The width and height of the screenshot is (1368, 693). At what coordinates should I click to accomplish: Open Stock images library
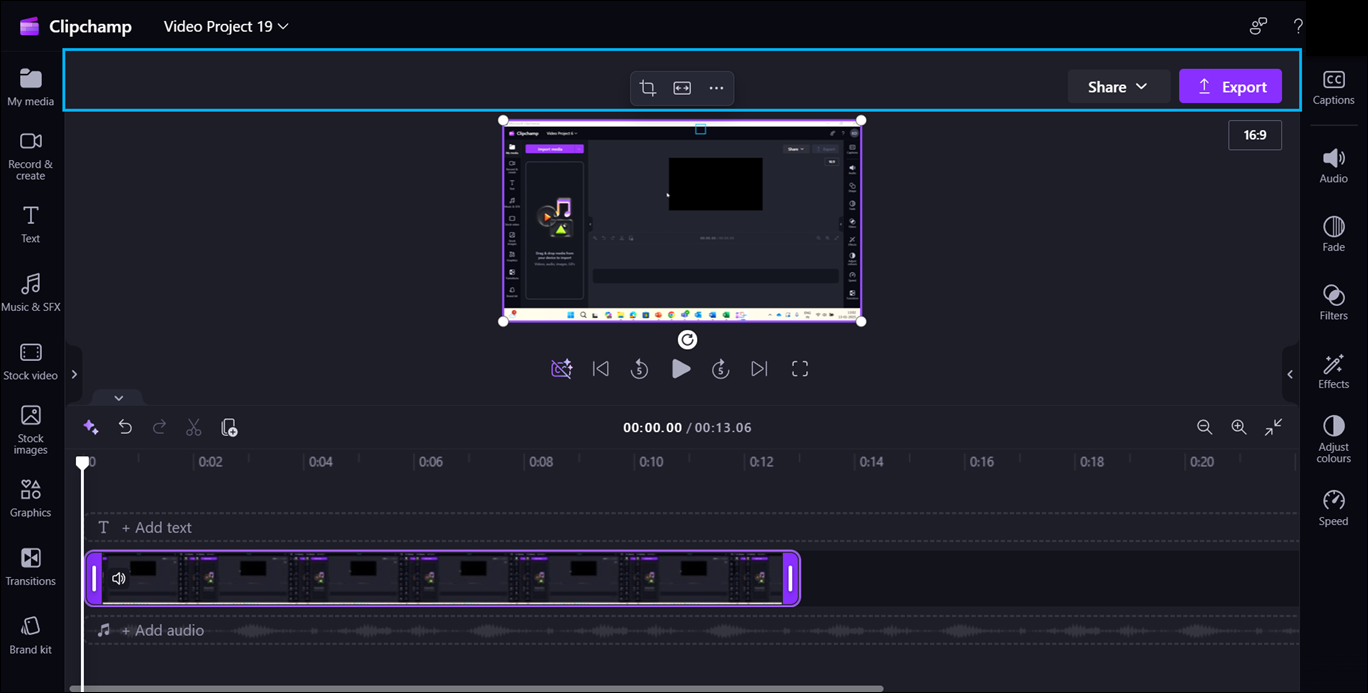point(30,430)
